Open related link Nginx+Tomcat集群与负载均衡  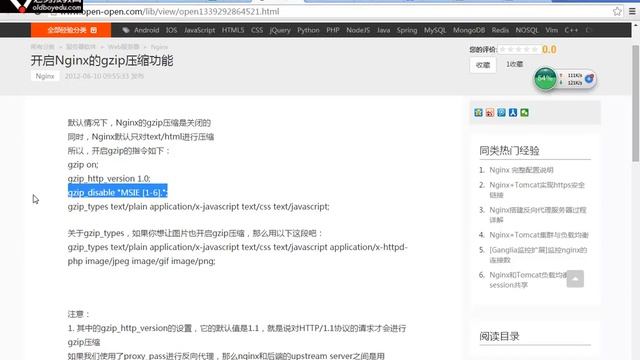539,235
